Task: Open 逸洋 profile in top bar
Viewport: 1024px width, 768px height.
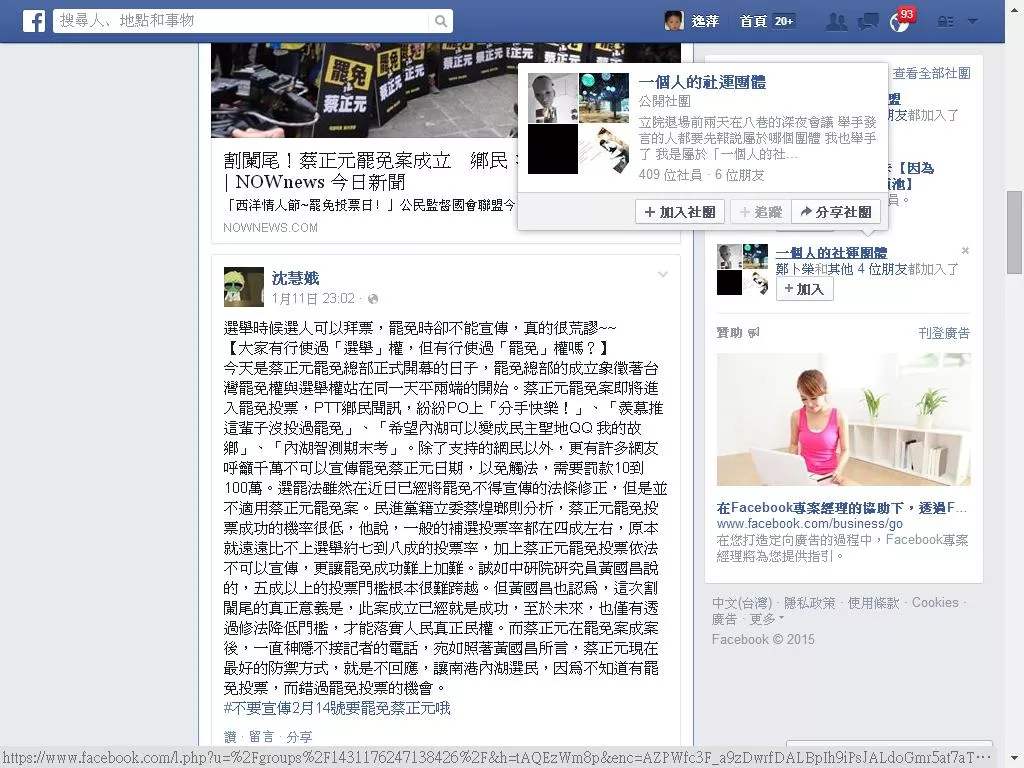Action: tap(692, 21)
